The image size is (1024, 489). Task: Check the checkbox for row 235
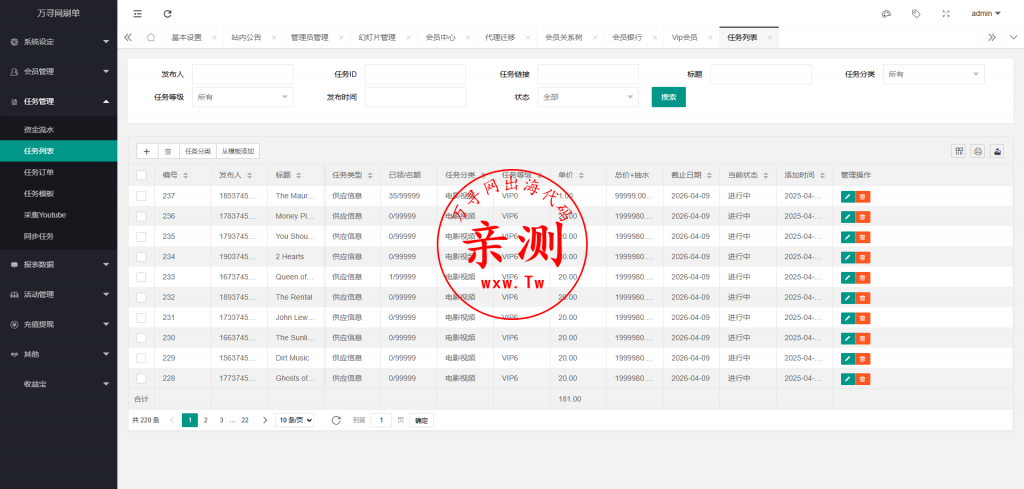point(141,237)
